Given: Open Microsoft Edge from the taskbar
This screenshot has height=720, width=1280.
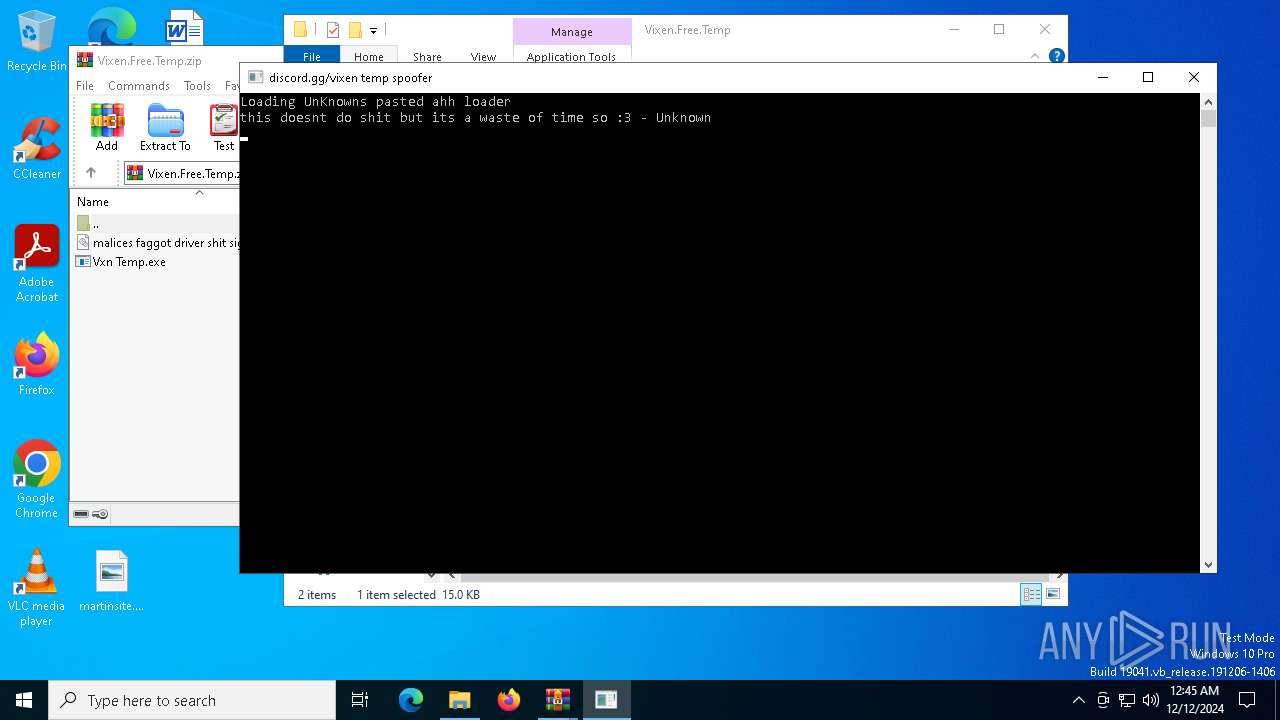Looking at the screenshot, I should (411, 700).
